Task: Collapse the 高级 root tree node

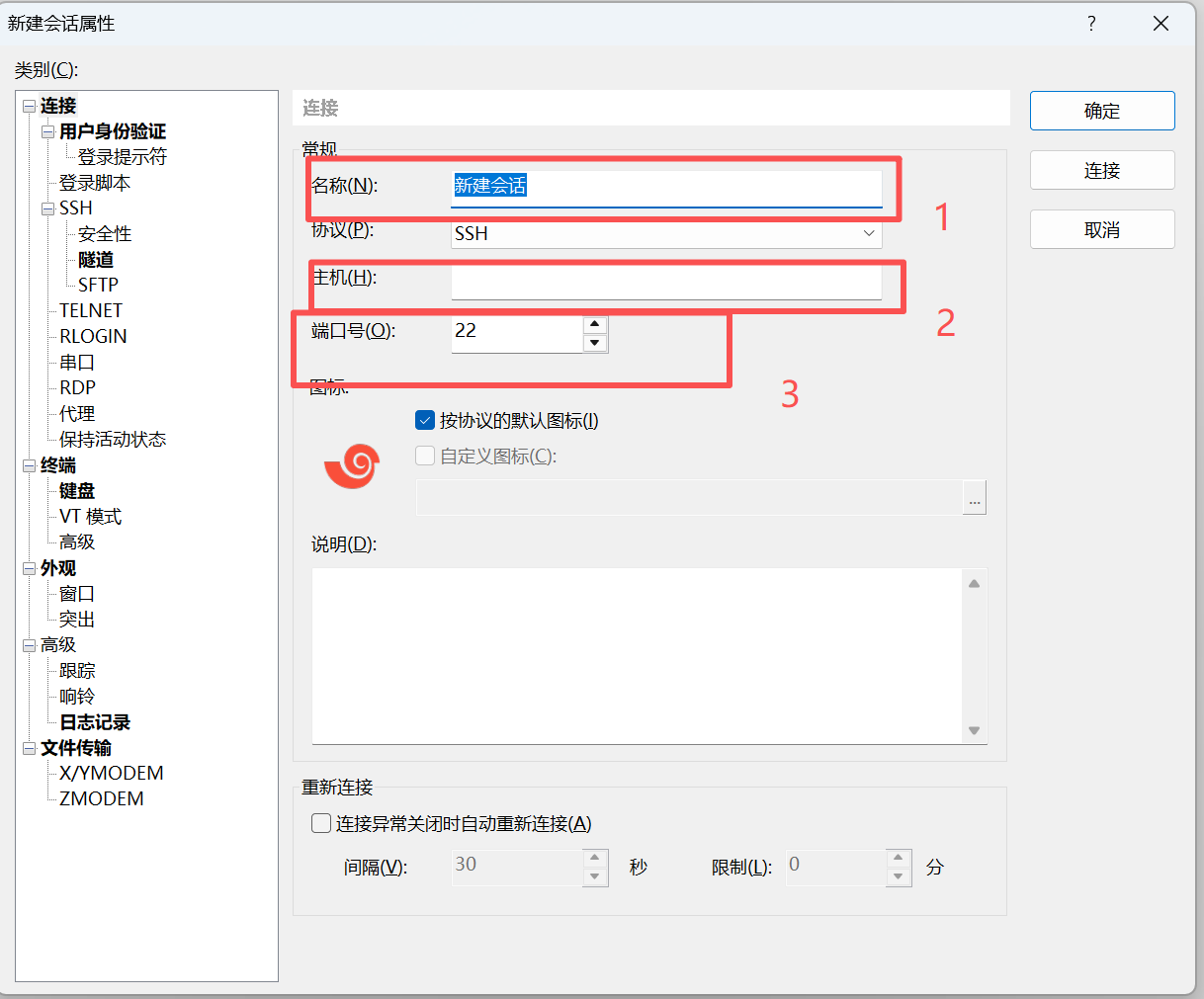Action: click(29, 645)
